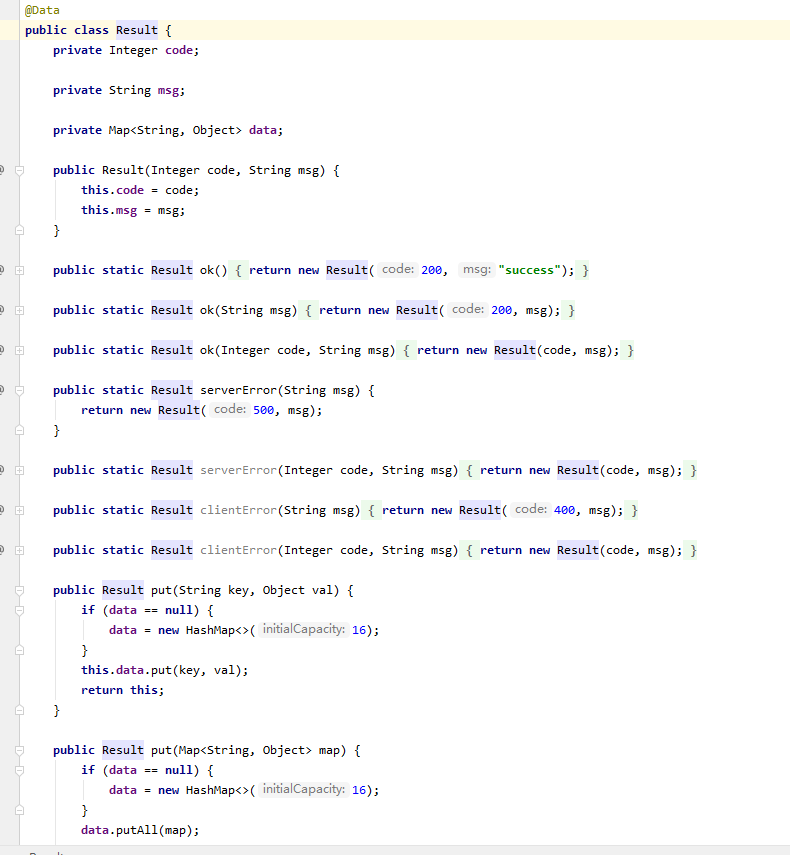Place cursor on the return this; line
Screen dimensions: 790x855
[123, 690]
